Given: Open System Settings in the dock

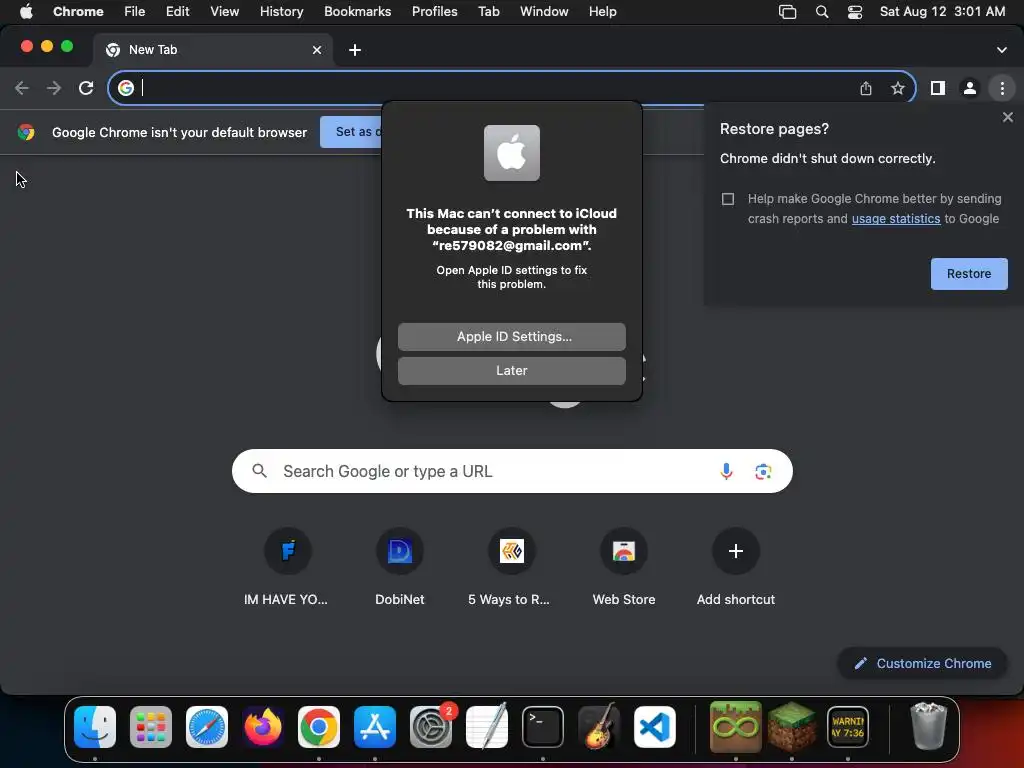Looking at the screenshot, I should tap(431, 727).
